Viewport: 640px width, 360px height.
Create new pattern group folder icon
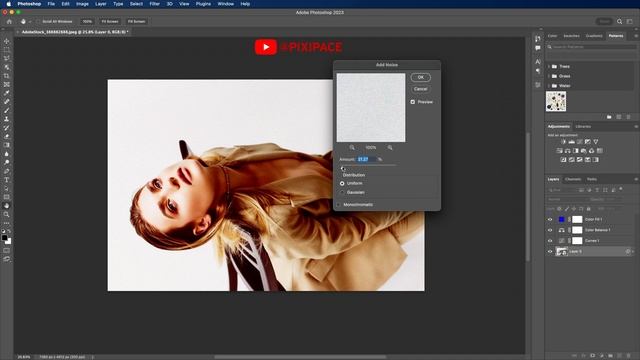609,117
